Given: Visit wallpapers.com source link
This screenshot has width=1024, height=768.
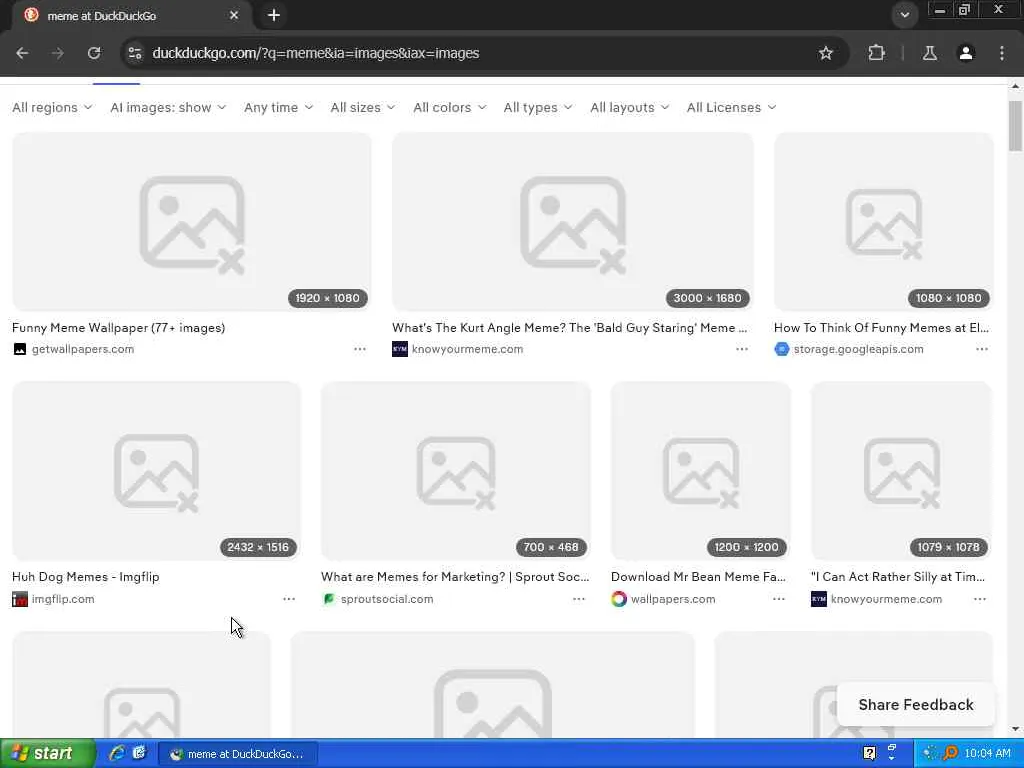Looking at the screenshot, I should 673,599.
